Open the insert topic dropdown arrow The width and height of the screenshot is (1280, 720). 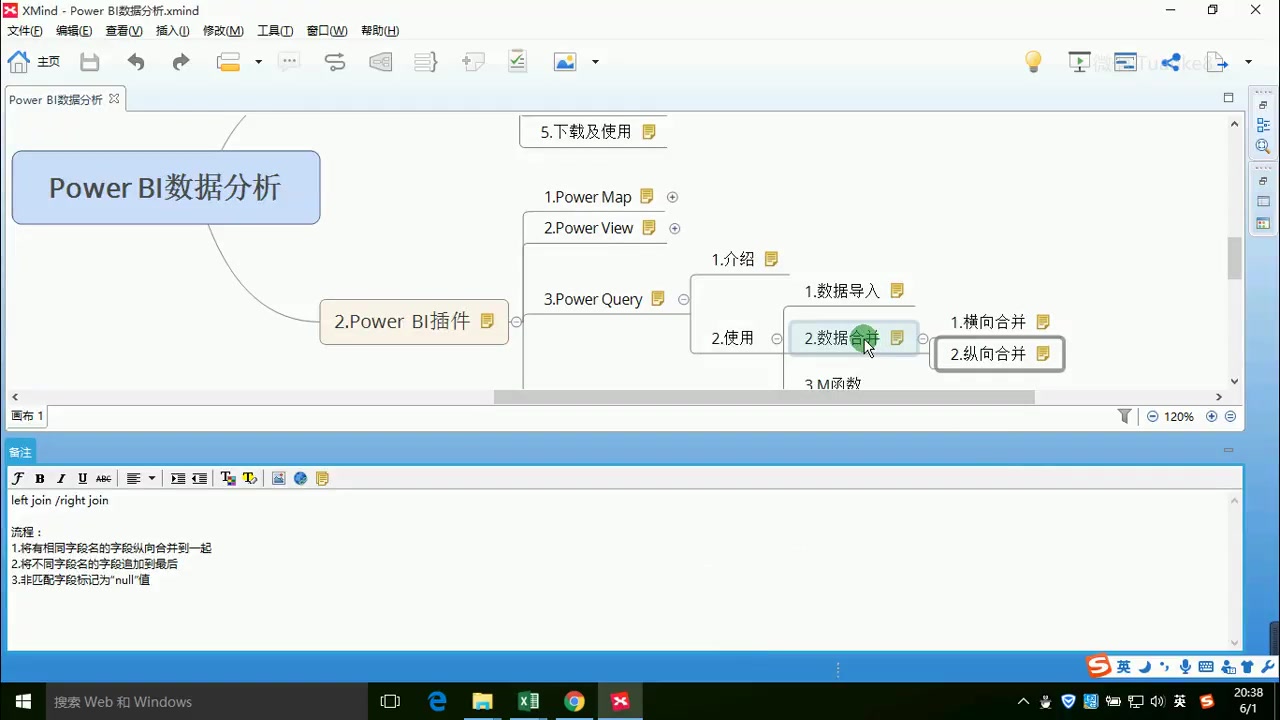[x=258, y=62]
